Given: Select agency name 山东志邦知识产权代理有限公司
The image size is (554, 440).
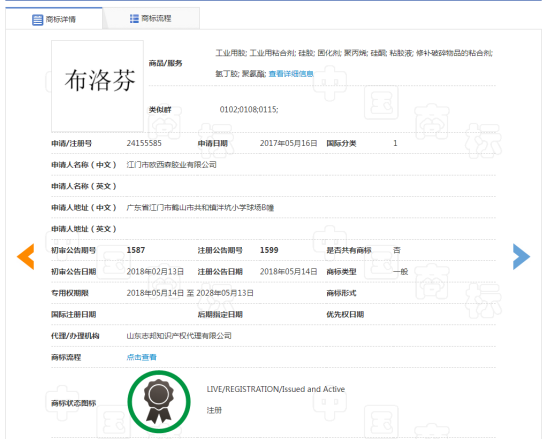Looking at the screenshot, I should 179,336.
